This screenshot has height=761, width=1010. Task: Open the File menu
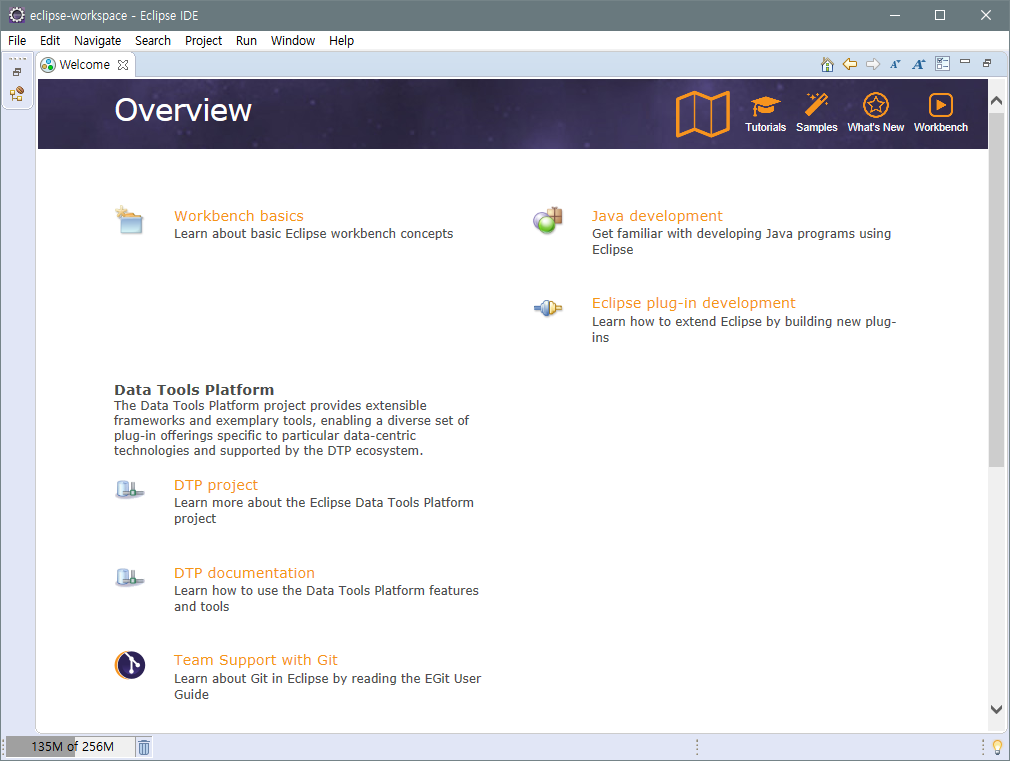coord(17,41)
